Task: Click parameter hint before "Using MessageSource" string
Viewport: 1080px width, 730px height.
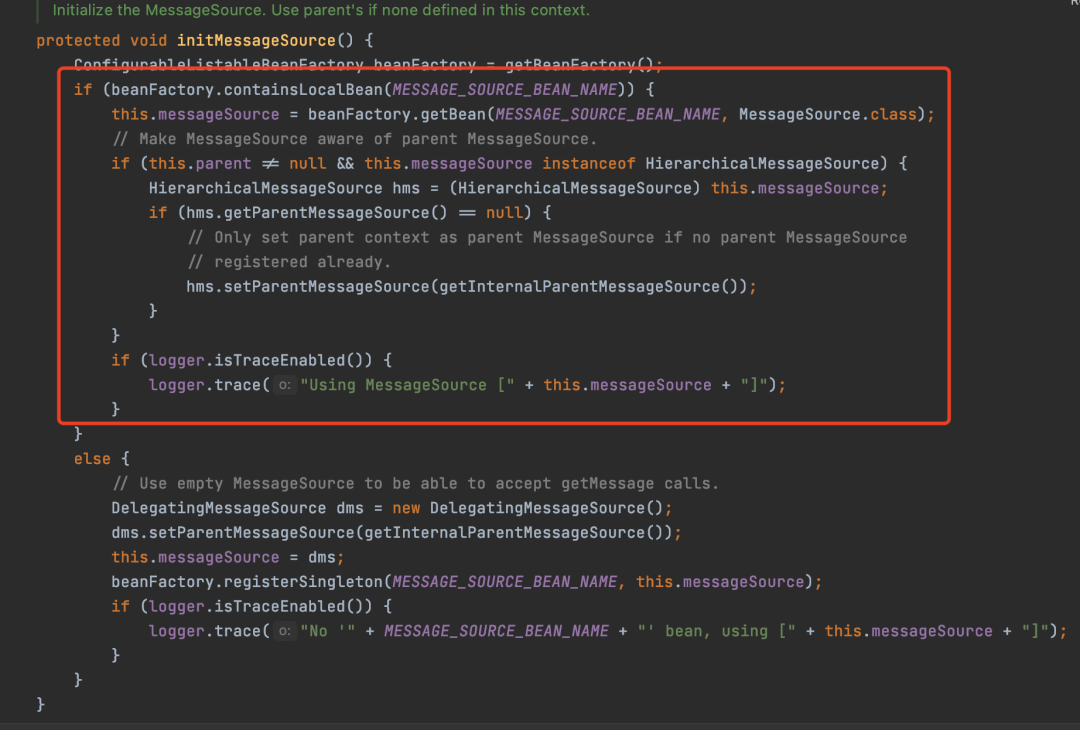Action: click(x=284, y=385)
